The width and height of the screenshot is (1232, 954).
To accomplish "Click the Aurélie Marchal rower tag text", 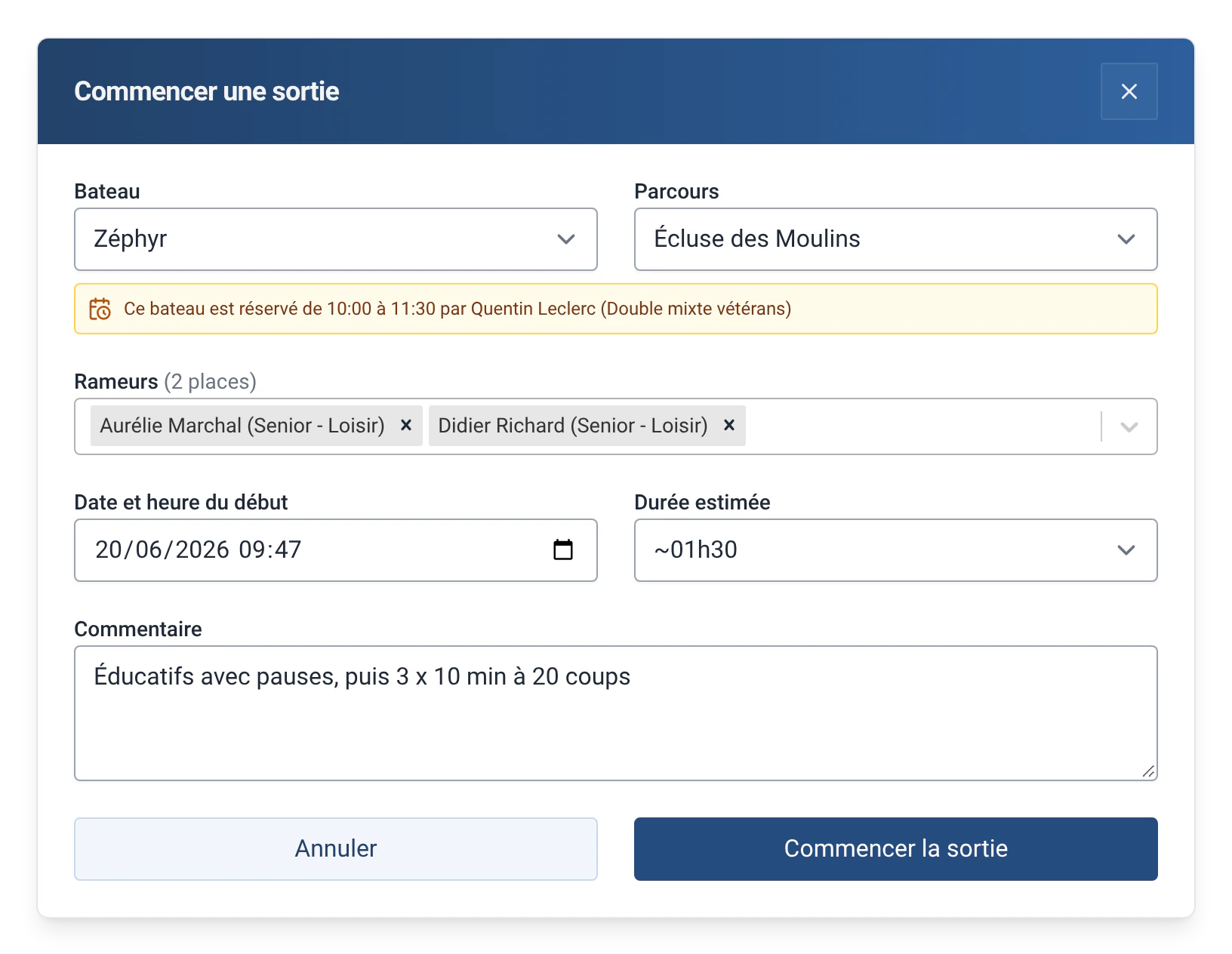I will (242, 426).
